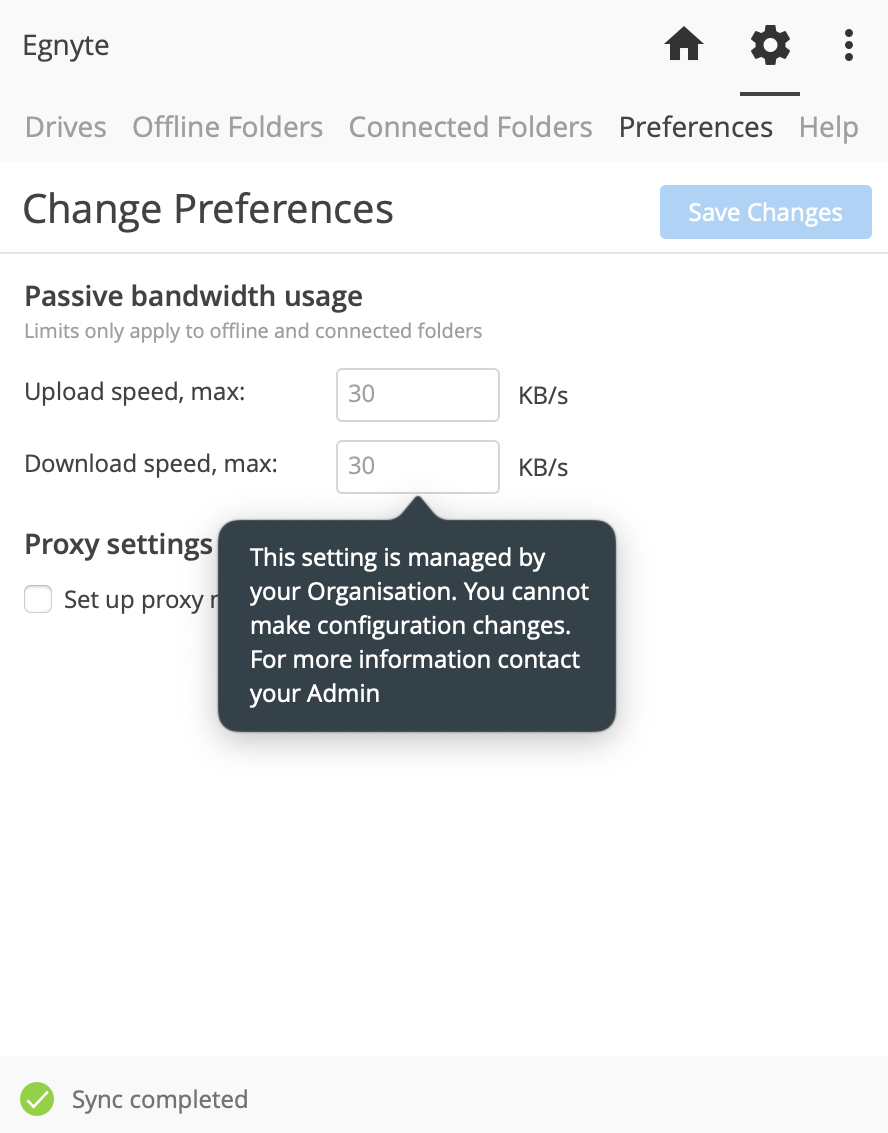Viewport: 888px width, 1133px height.
Task: Open the home icon view
Action: click(x=684, y=45)
